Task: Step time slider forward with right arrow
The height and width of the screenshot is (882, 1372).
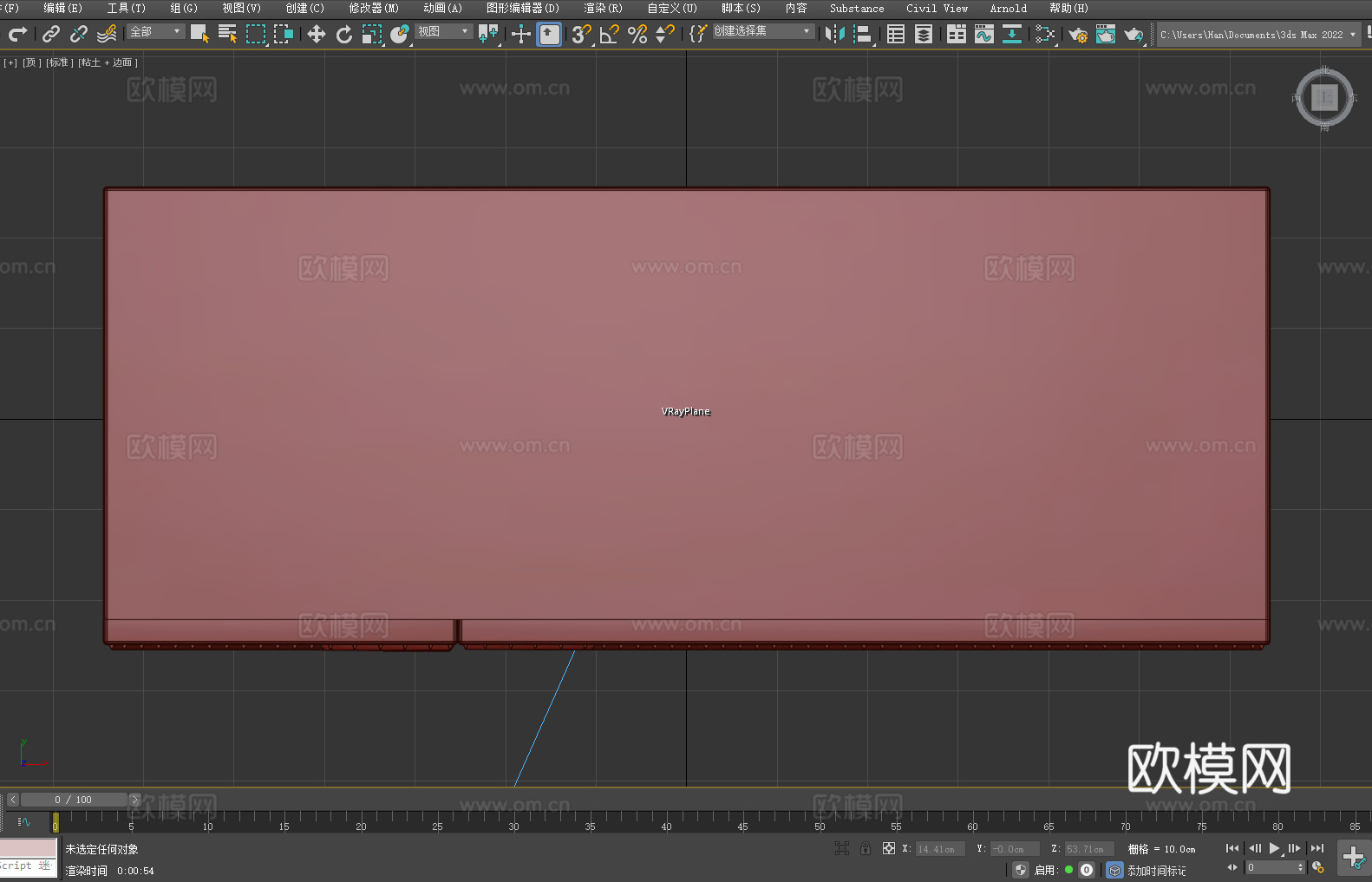Action: tap(134, 800)
